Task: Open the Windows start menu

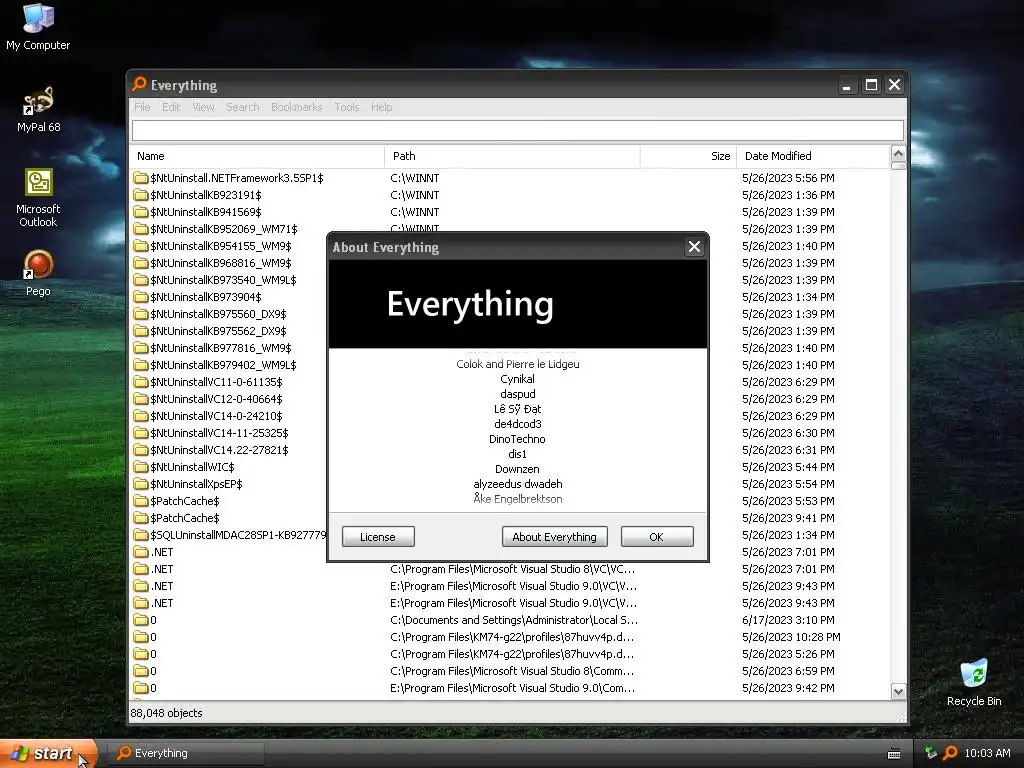Action: tap(48, 753)
